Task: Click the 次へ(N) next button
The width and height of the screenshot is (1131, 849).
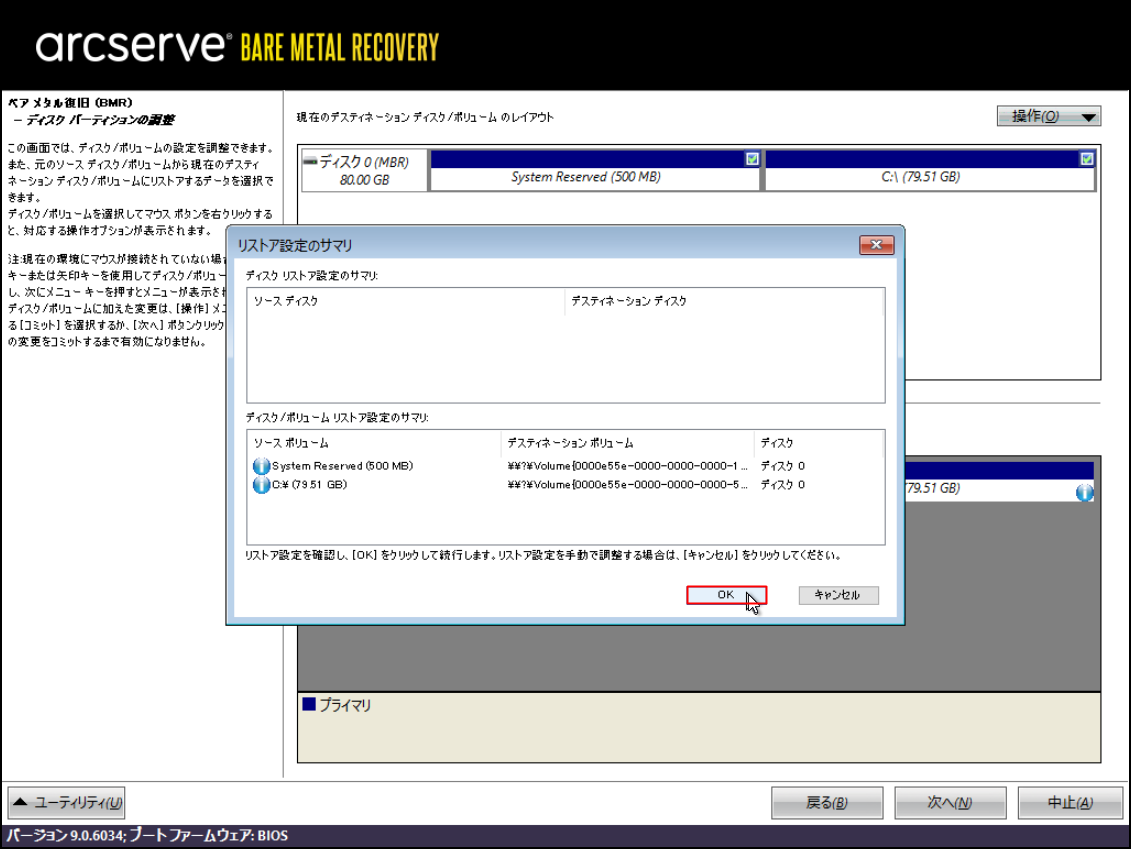Action: click(950, 803)
